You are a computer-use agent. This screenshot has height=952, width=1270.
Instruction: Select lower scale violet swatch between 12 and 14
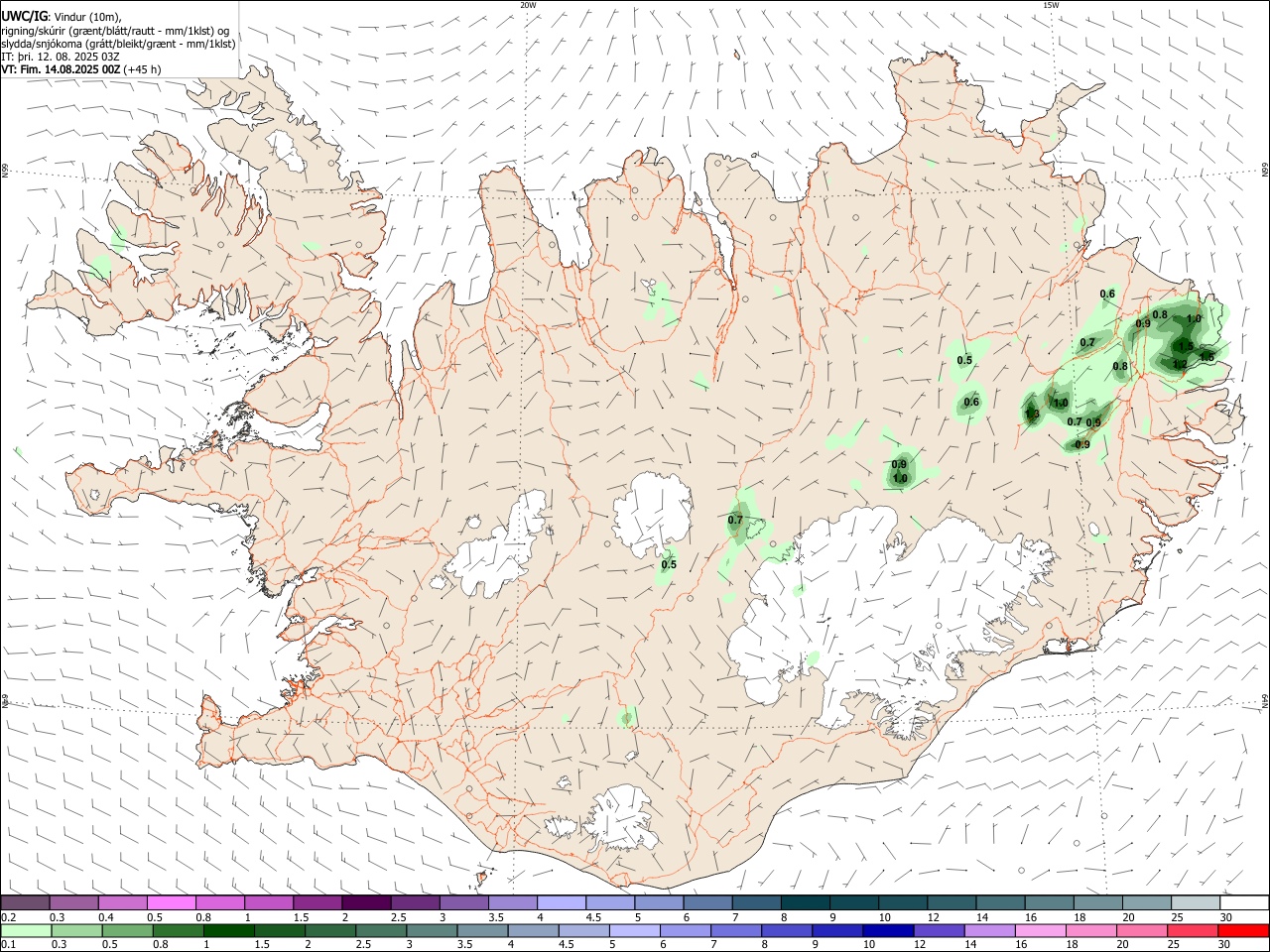tap(940, 930)
